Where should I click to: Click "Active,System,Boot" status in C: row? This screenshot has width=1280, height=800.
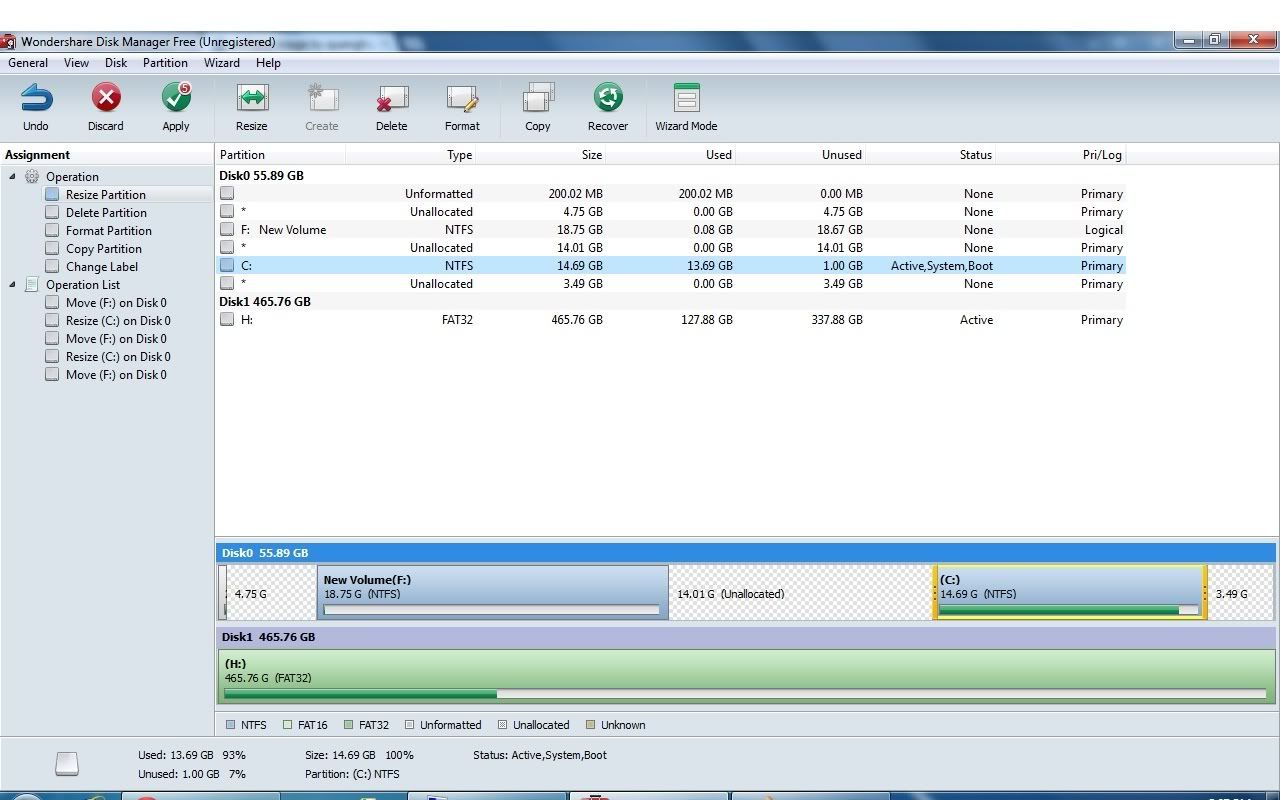pos(942,266)
